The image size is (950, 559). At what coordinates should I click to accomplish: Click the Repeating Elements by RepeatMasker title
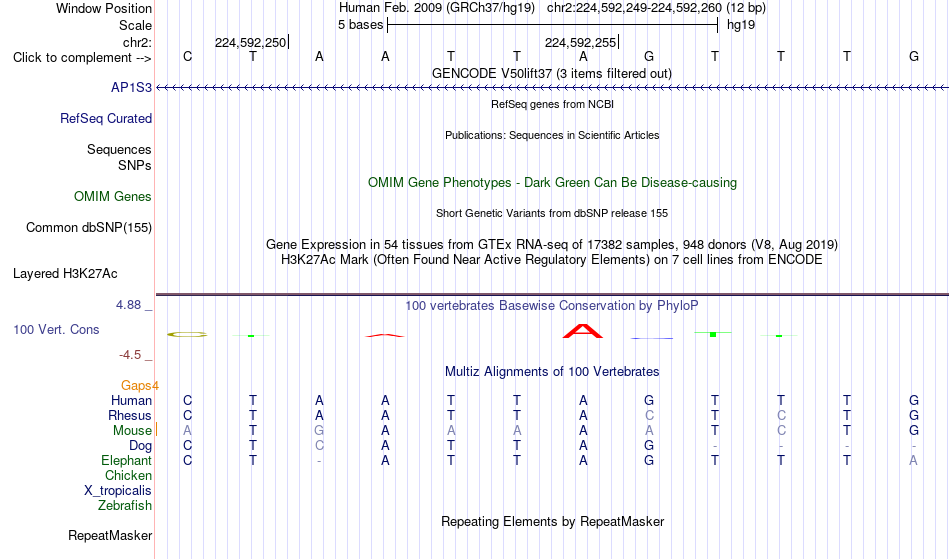(552, 522)
